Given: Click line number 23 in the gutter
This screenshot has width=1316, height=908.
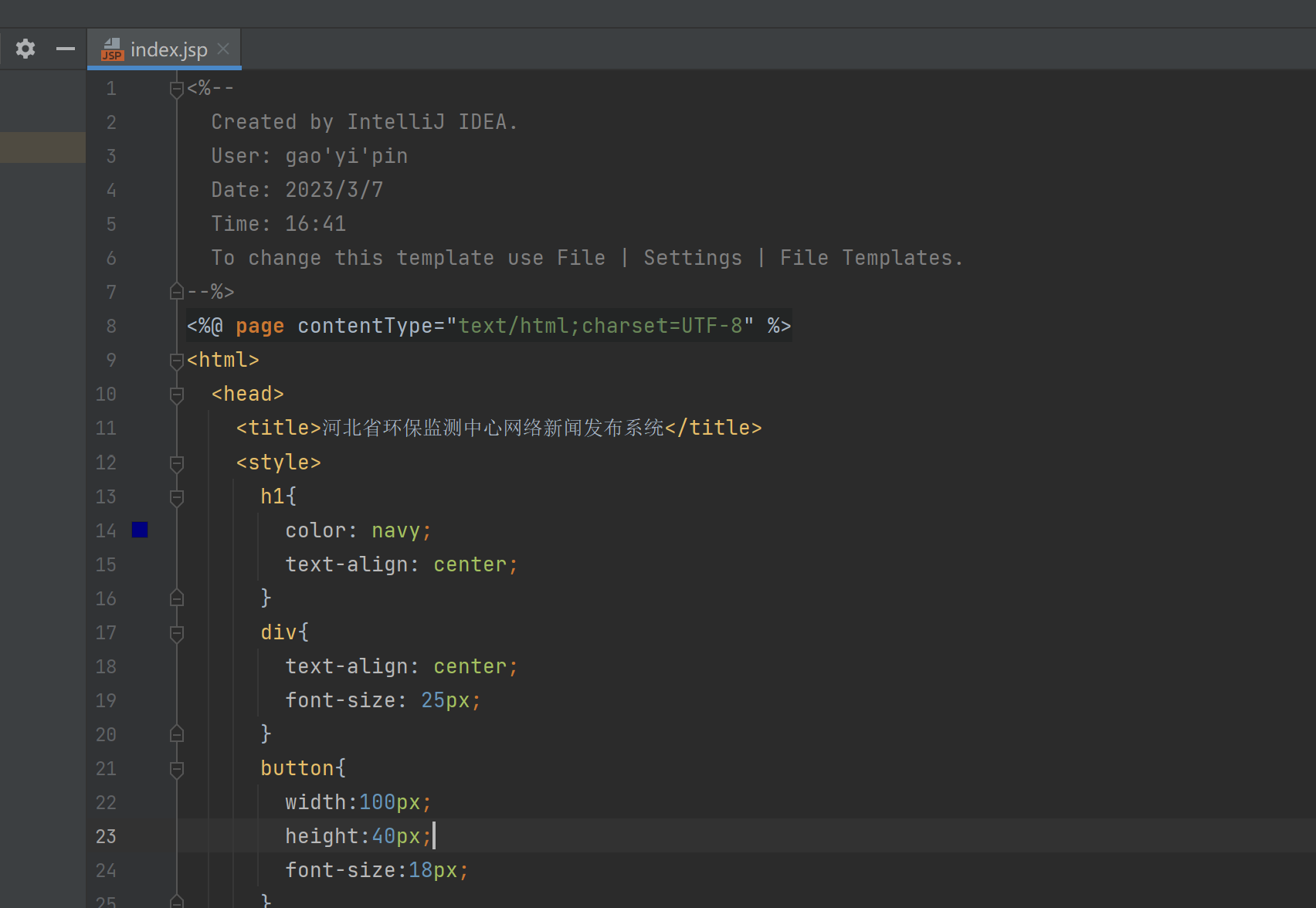Looking at the screenshot, I should (106, 836).
